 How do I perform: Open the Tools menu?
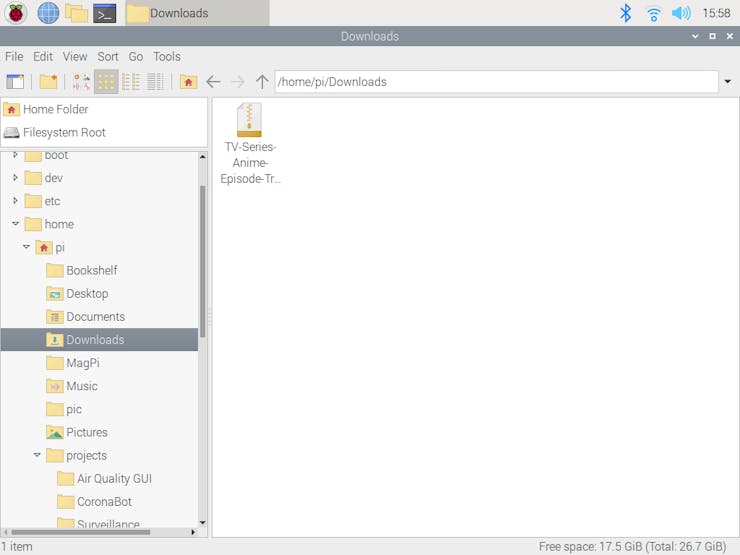point(167,57)
